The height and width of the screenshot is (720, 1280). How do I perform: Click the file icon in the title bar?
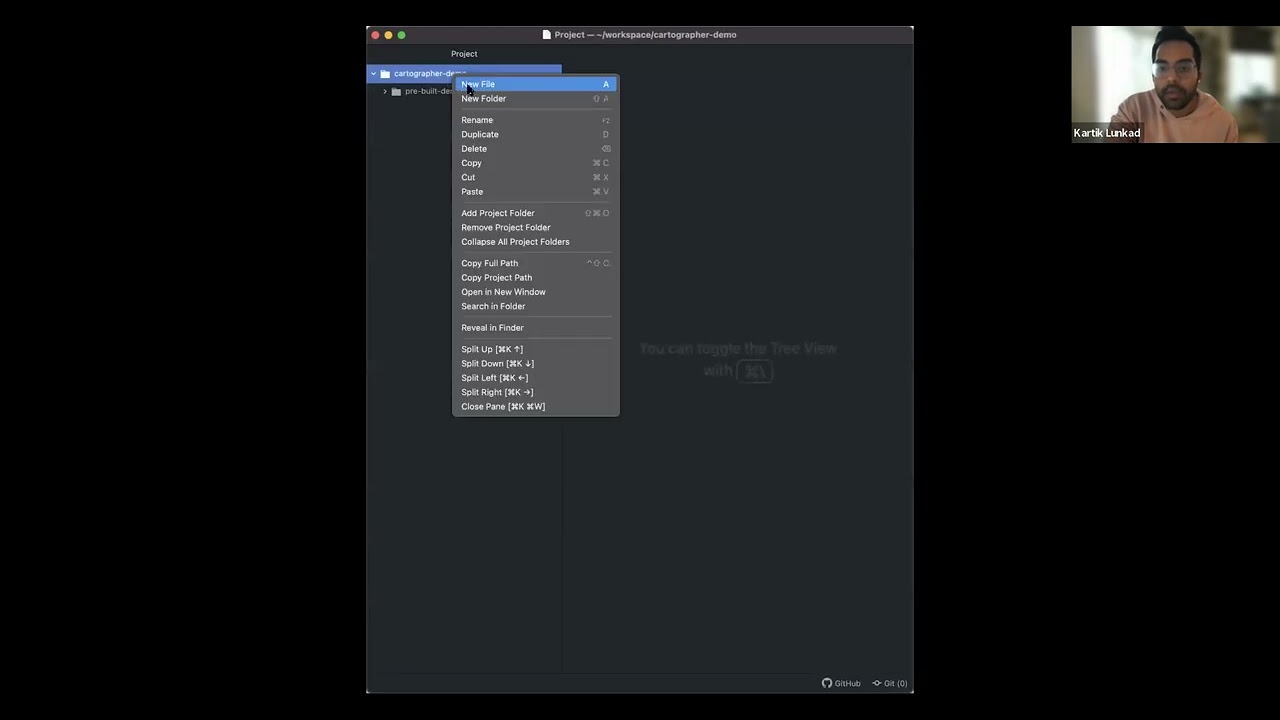[x=547, y=34]
